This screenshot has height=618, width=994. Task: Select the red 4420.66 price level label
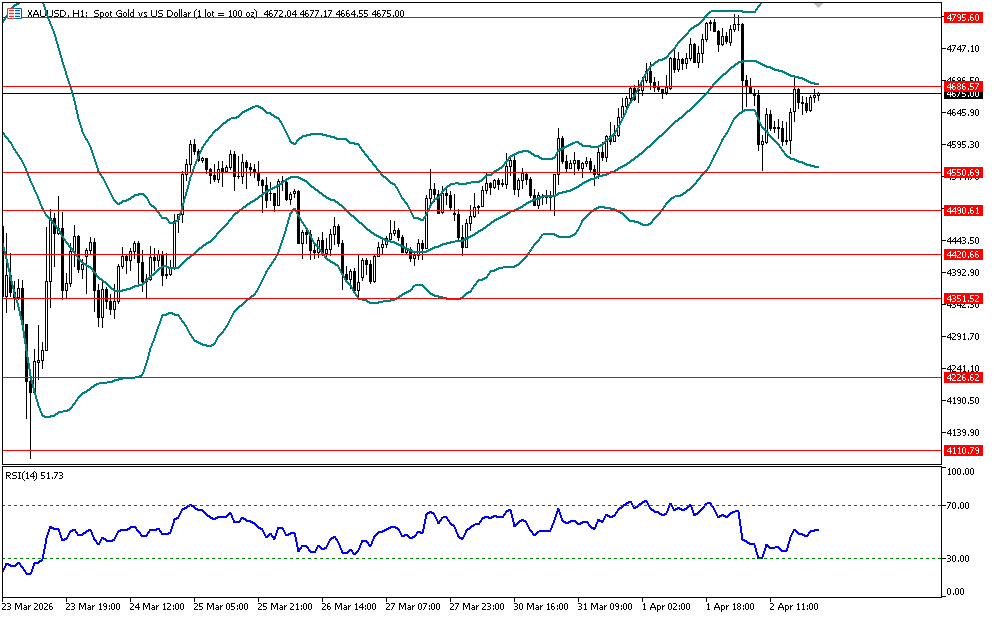pyautogui.click(x=964, y=255)
